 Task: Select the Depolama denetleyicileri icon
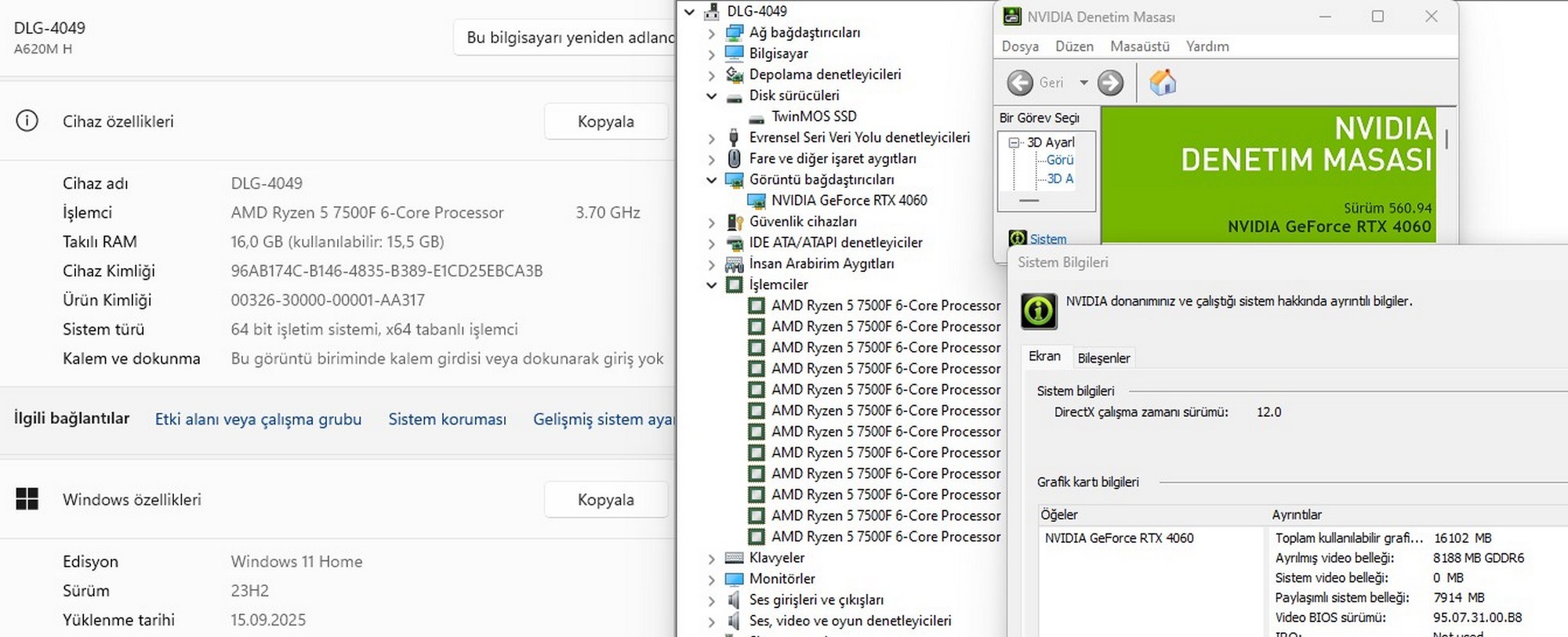pos(734,74)
